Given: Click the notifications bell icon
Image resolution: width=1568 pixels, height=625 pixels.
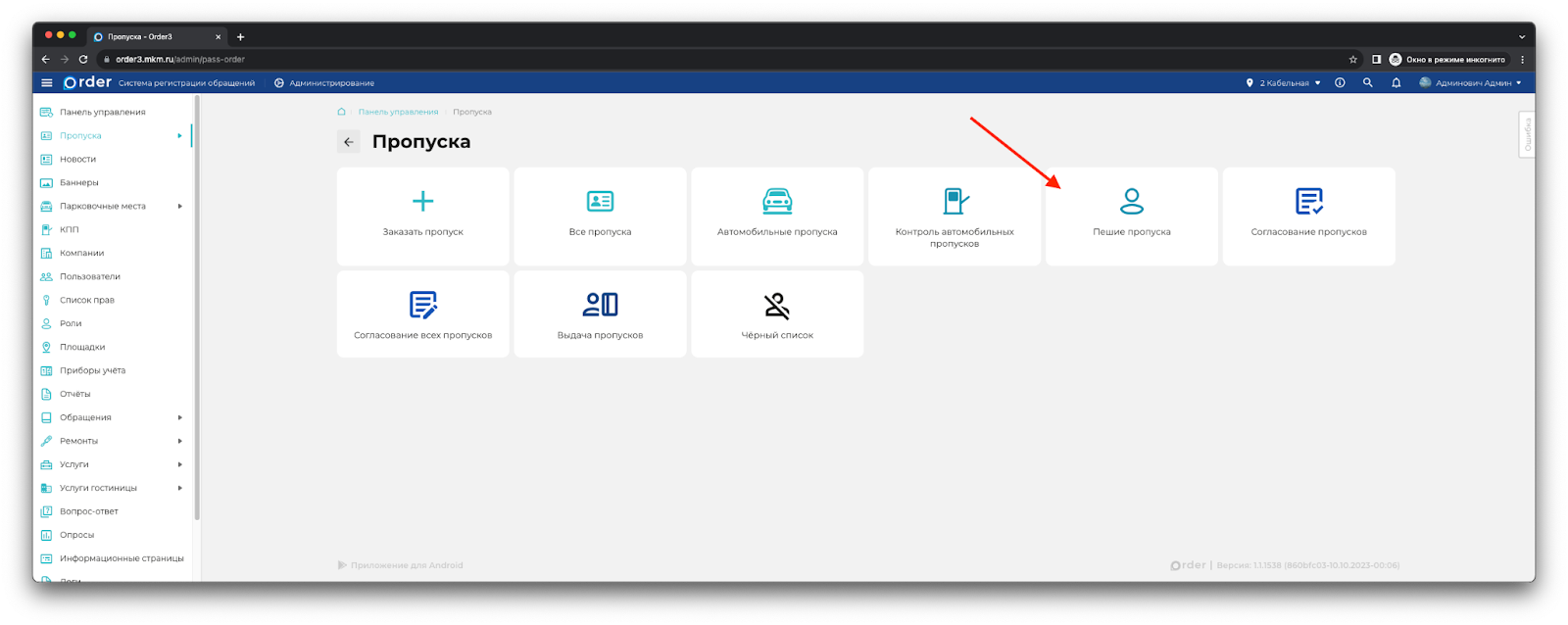Looking at the screenshot, I should (1396, 83).
